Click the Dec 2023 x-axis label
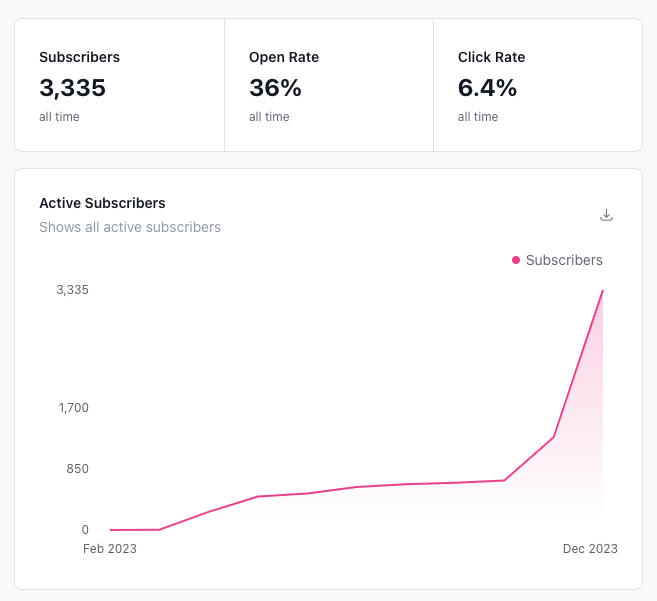 coord(590,549)
